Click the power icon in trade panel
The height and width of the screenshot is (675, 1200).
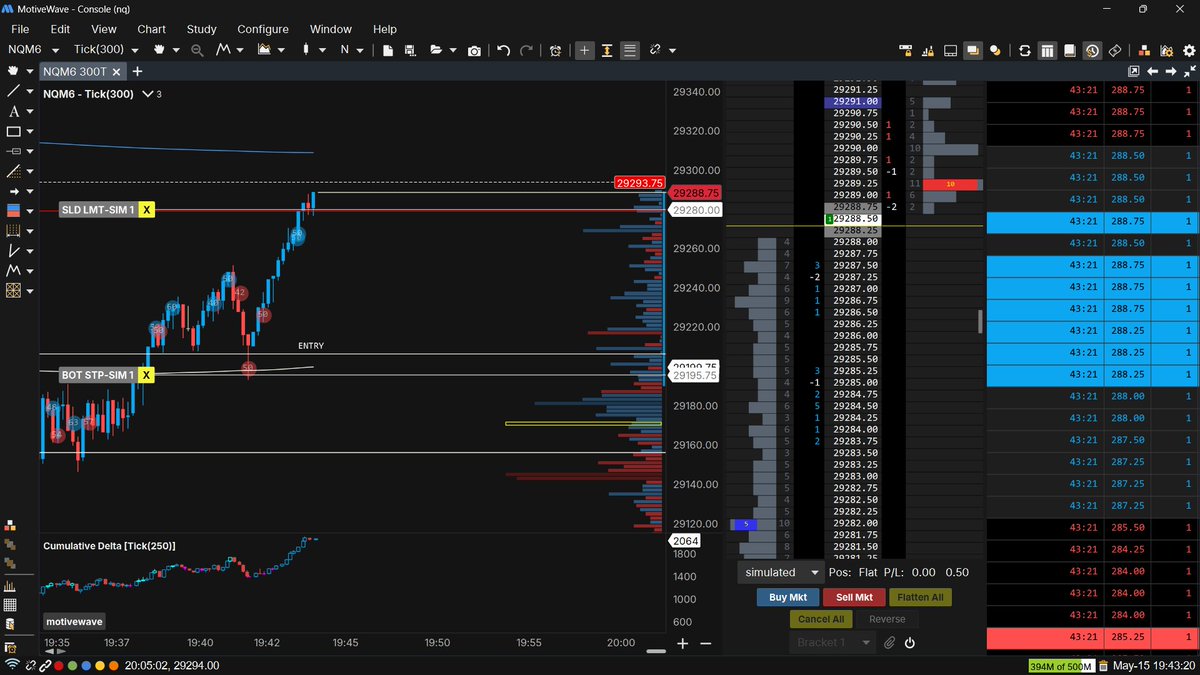pos(910,643)
